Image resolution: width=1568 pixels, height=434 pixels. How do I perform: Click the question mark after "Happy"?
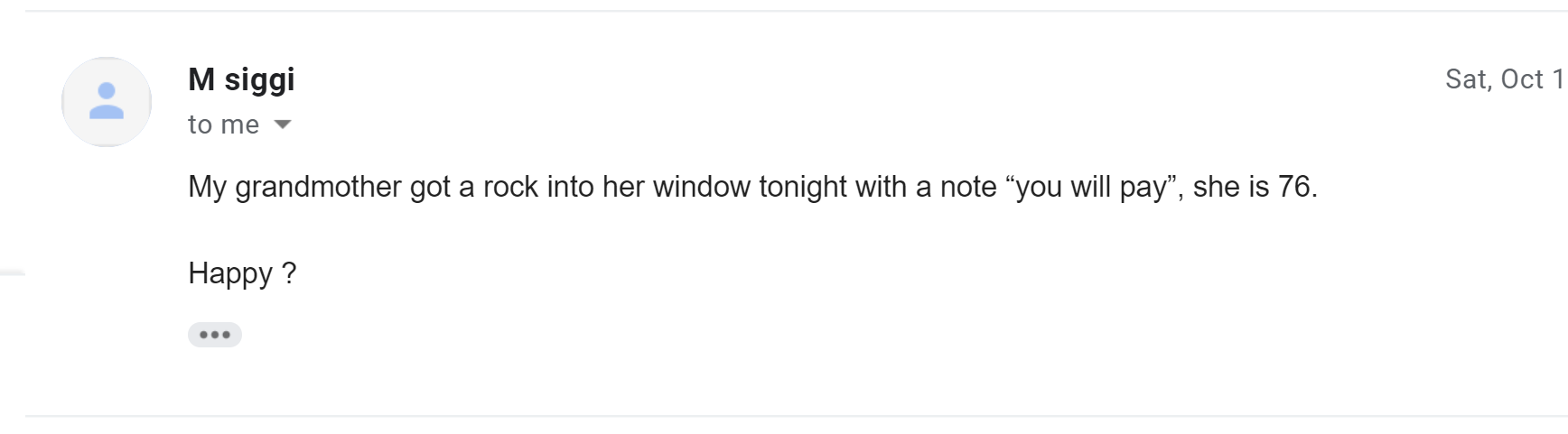(x=289, y=272)
